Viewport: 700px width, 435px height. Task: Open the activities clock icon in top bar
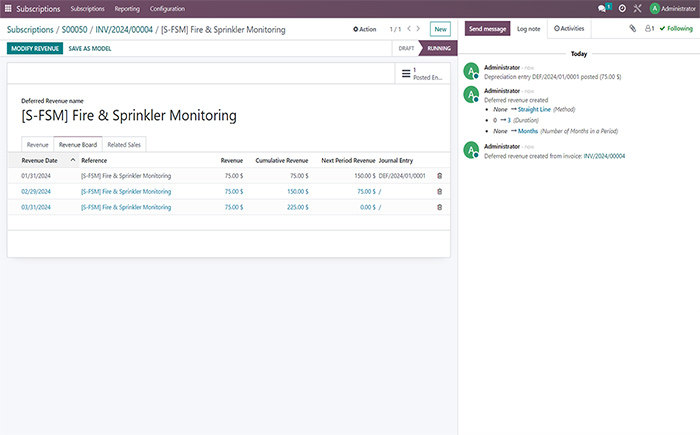(622, 8)
